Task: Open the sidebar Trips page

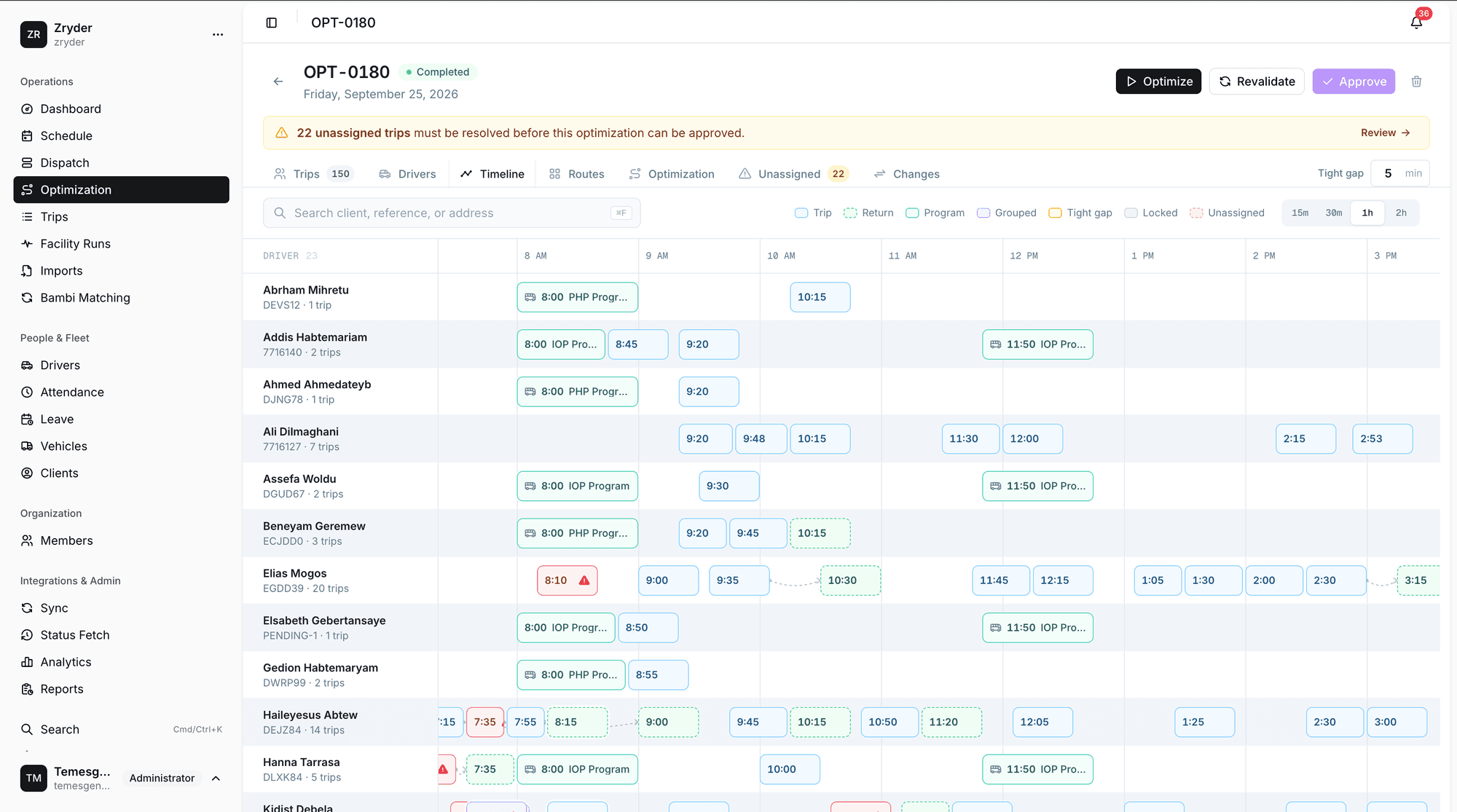Action: click(121, 216)
